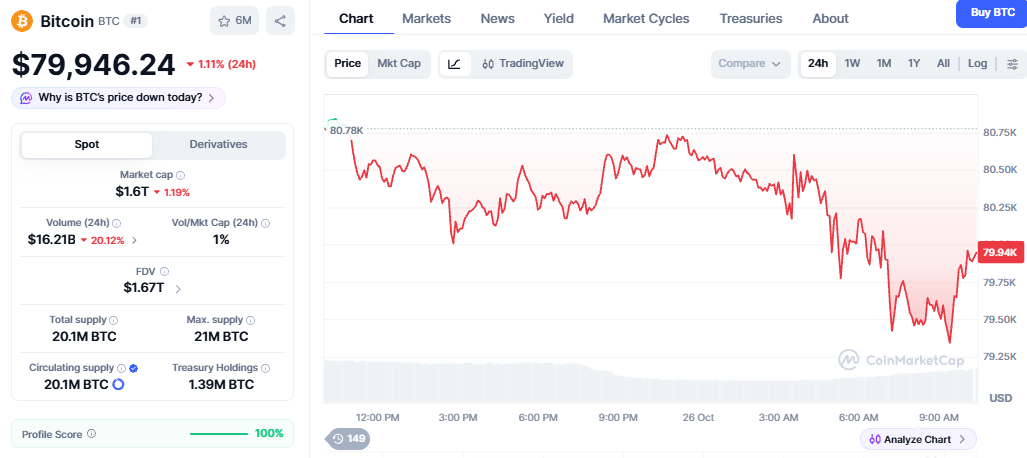Open "Why is BTC's price down today?"

(119, 98)
